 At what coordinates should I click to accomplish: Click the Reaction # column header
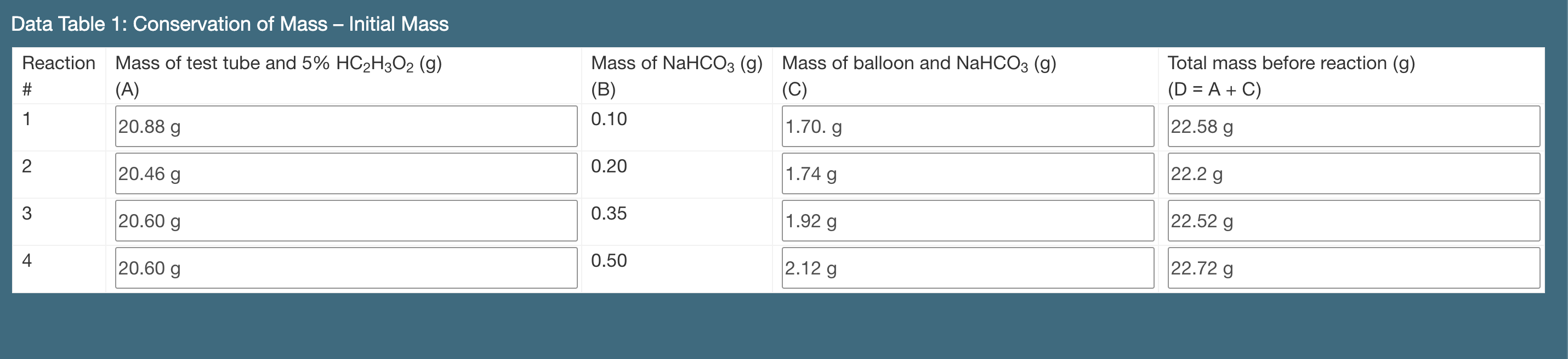pyautogui.click(x=59, y=63)
